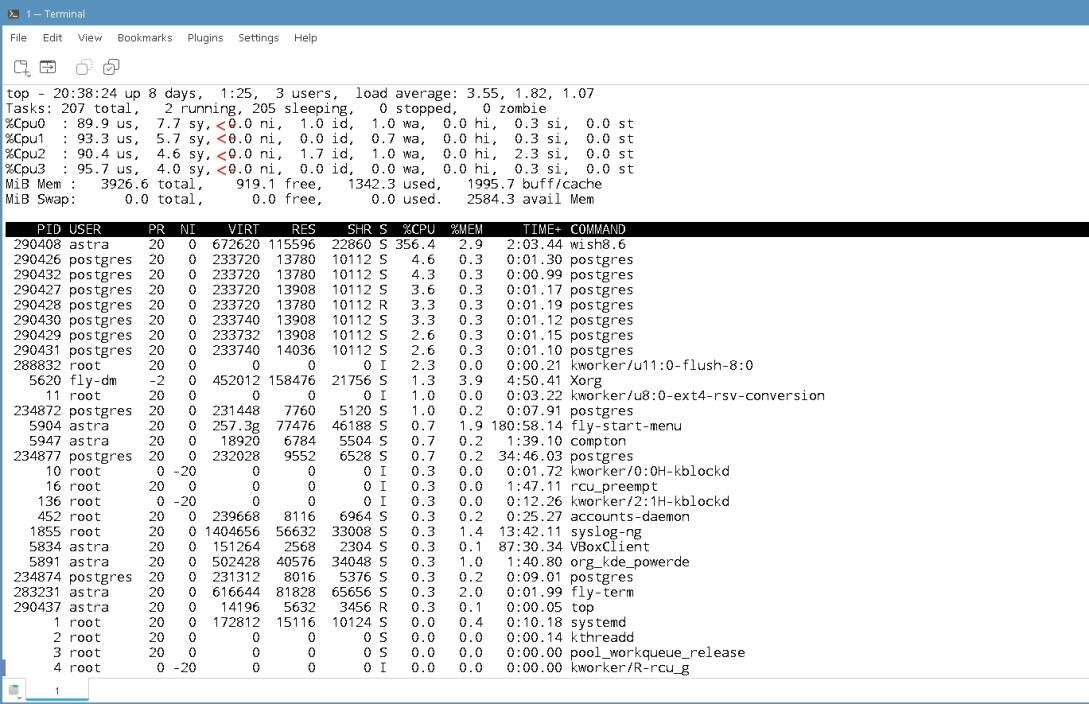Click the paste icon in toolbar
Image resolution: width=1089 pixels, height=704 pixels.
(111, 67)
